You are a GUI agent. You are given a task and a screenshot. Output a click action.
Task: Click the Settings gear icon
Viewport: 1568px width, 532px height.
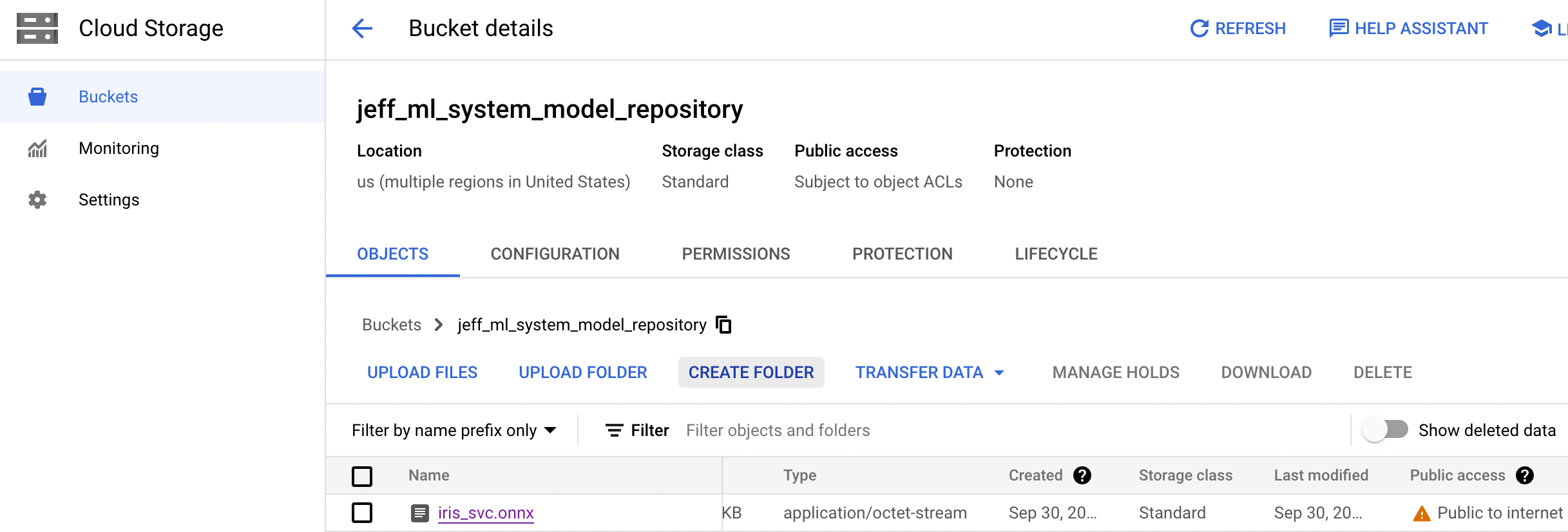[x=37, y=200]
